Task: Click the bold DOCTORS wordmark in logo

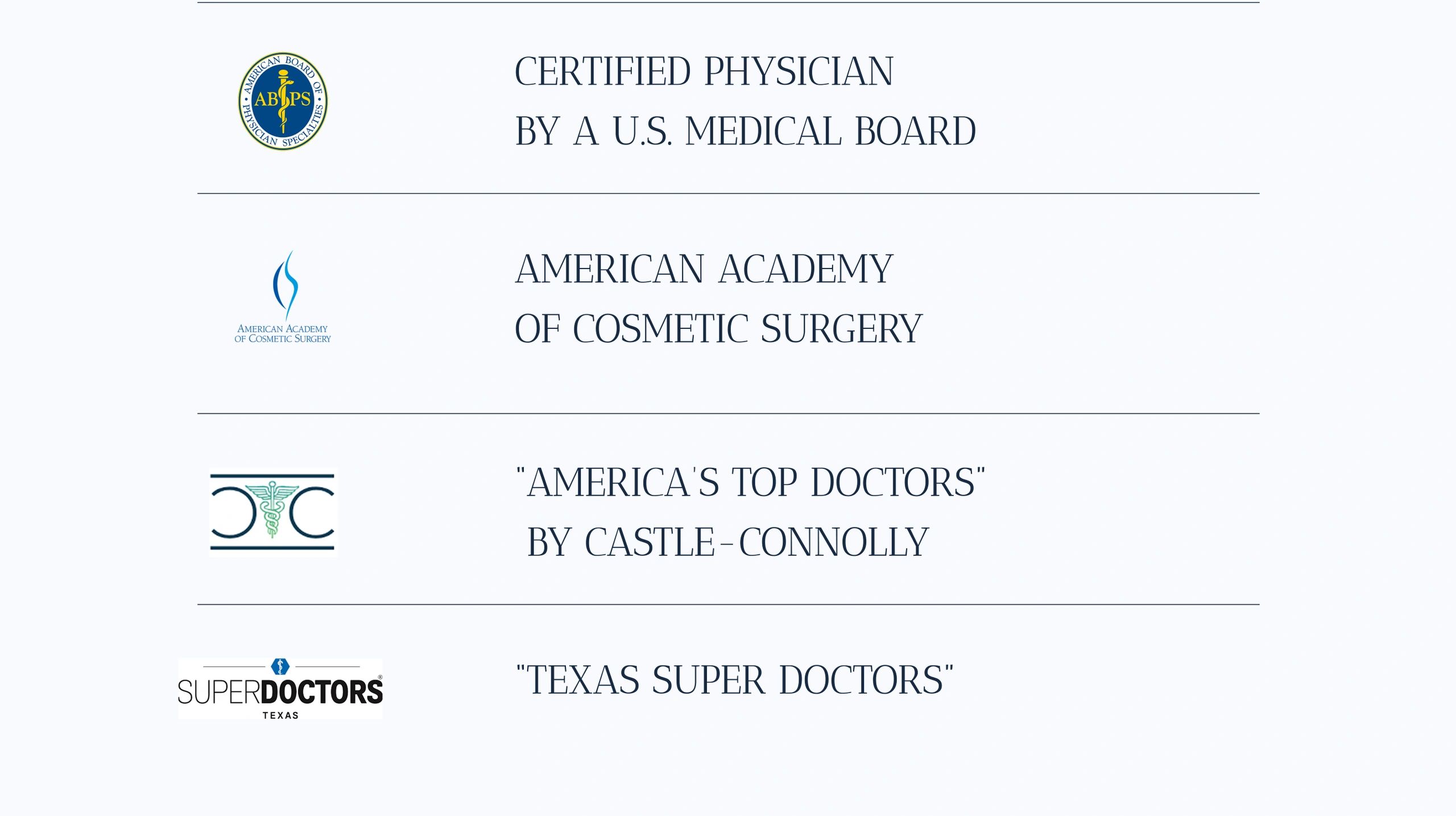Action: (321, 692)
